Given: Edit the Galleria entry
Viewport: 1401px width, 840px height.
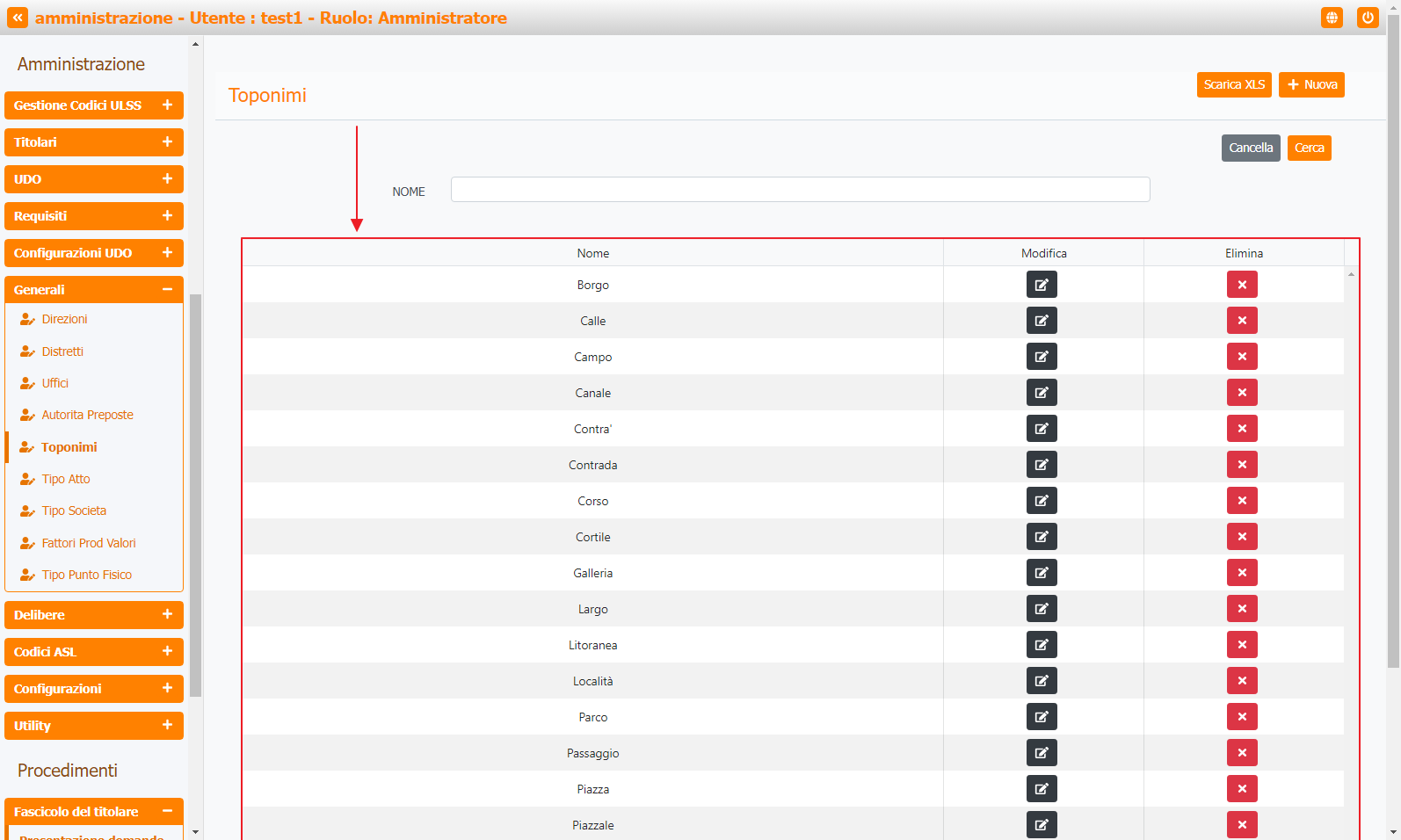Looking at the screenshot, I should click(x=1042, y=573).
